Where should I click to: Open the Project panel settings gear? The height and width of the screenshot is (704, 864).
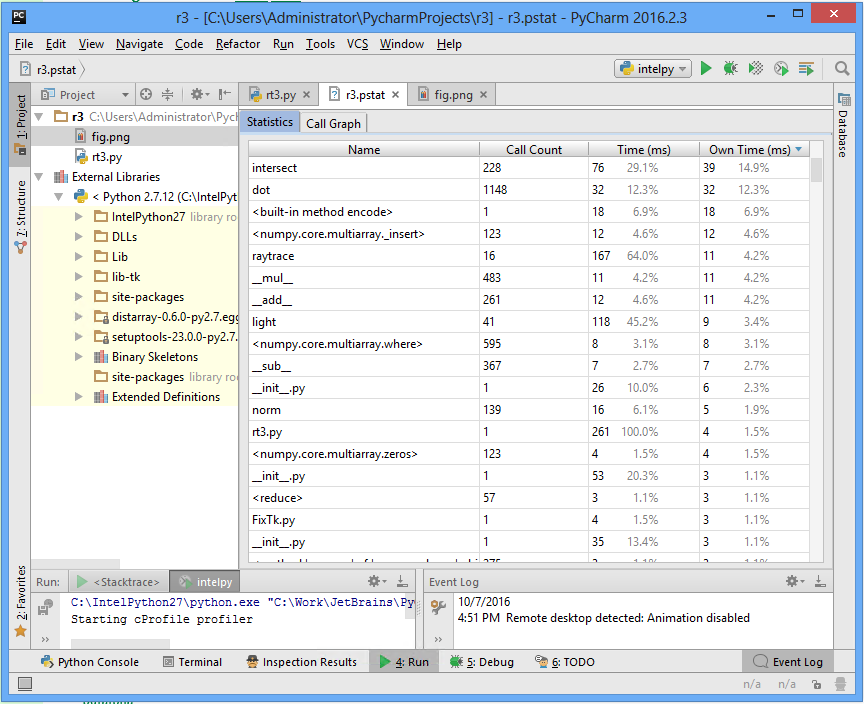point(199,94)
